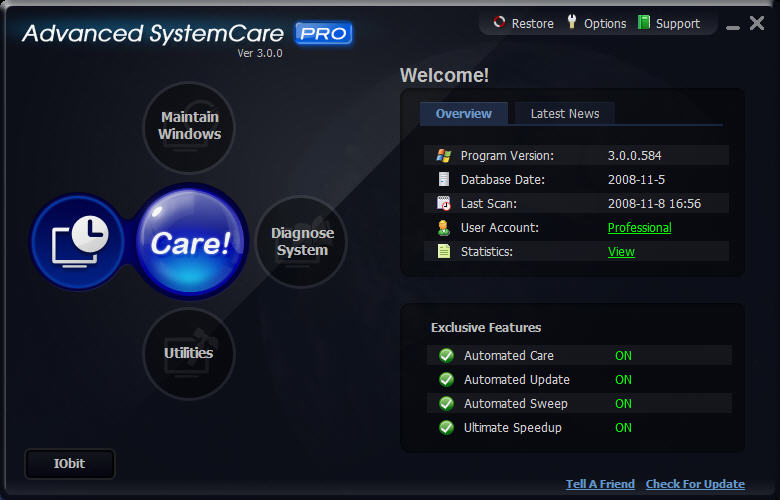Close the Advanced SystemCare window
Screen dimensions: 780x500
tap(757, 23)
